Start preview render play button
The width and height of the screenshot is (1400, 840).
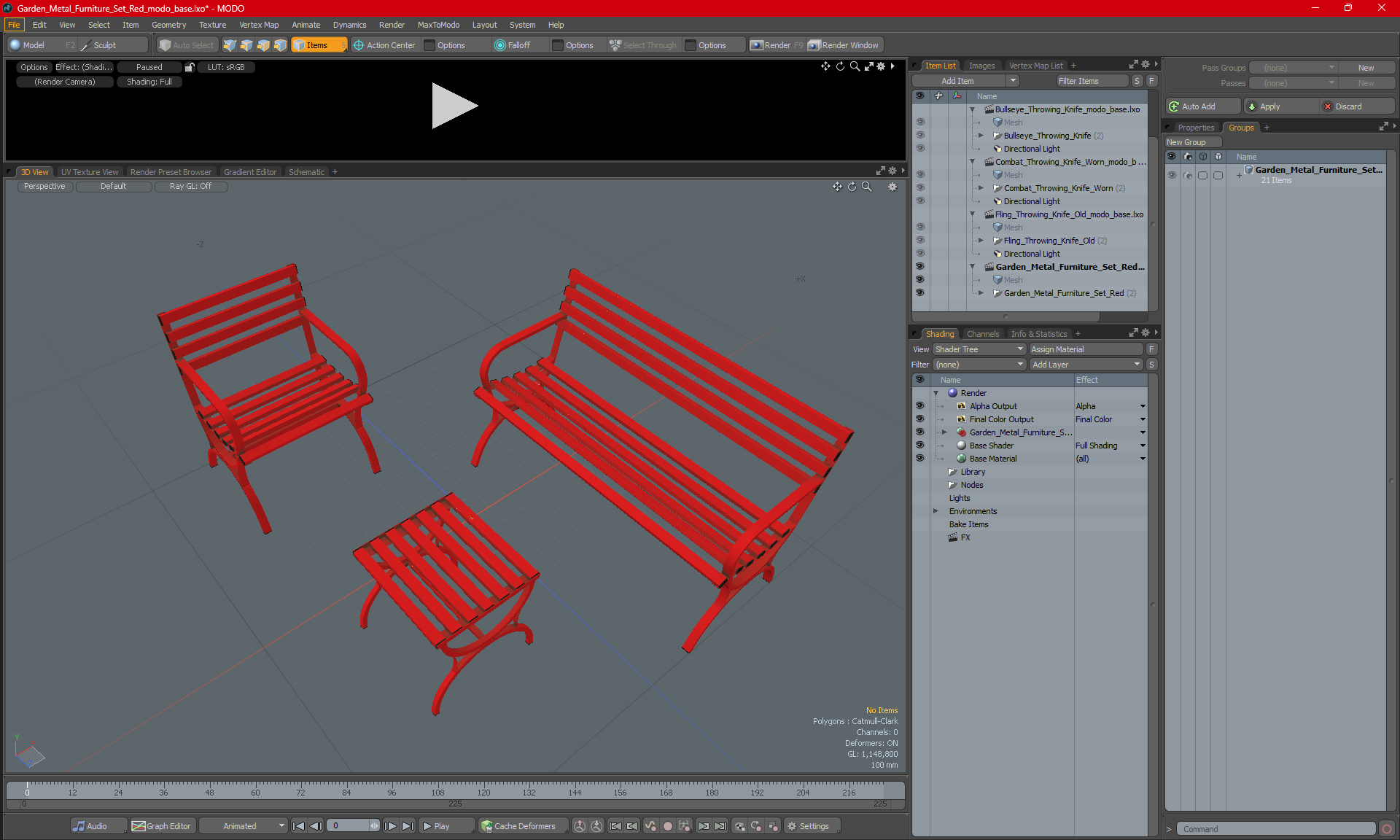tap(454, 106)
